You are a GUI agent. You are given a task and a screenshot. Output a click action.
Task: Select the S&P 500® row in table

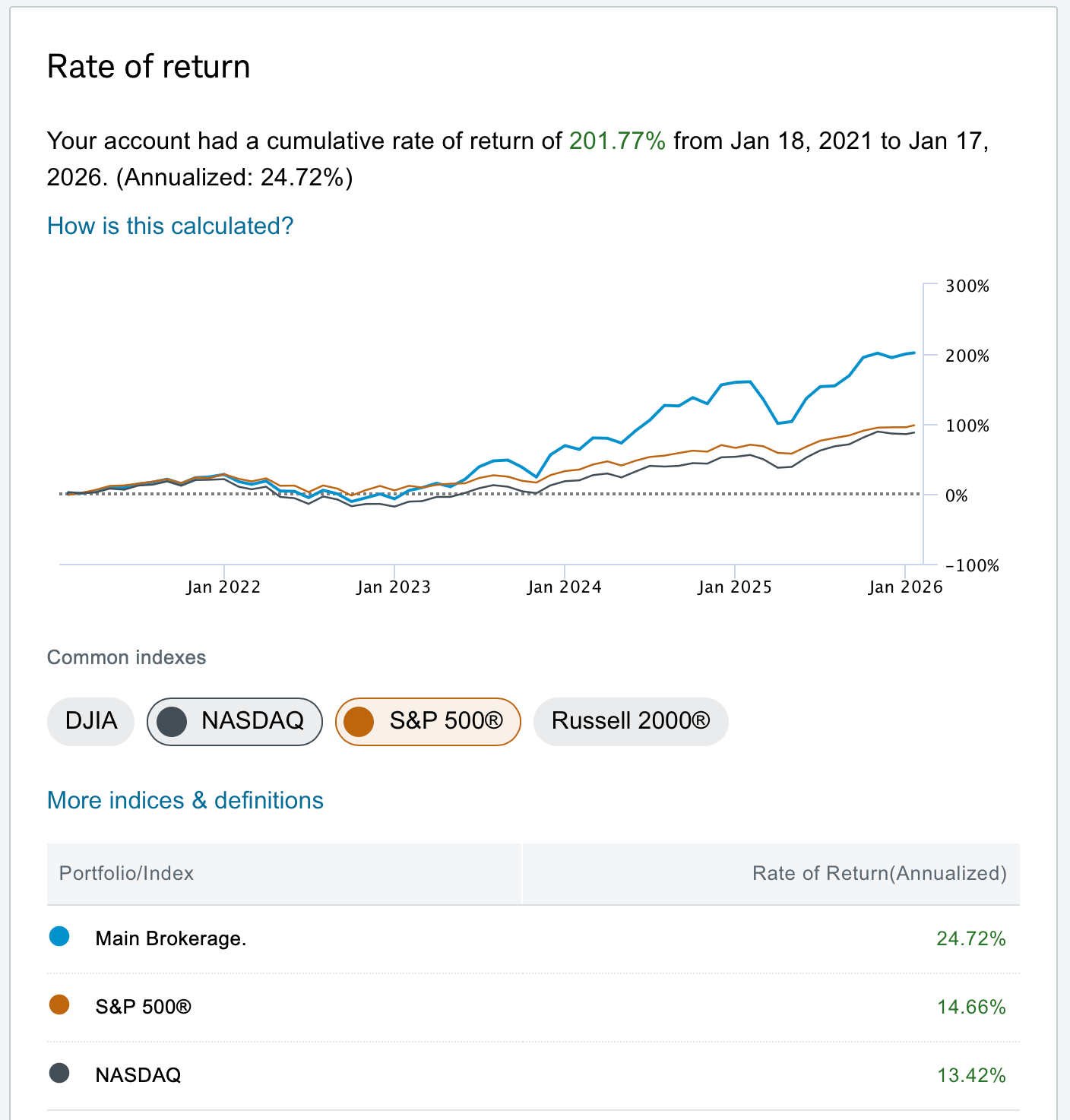coord(532,1007)
